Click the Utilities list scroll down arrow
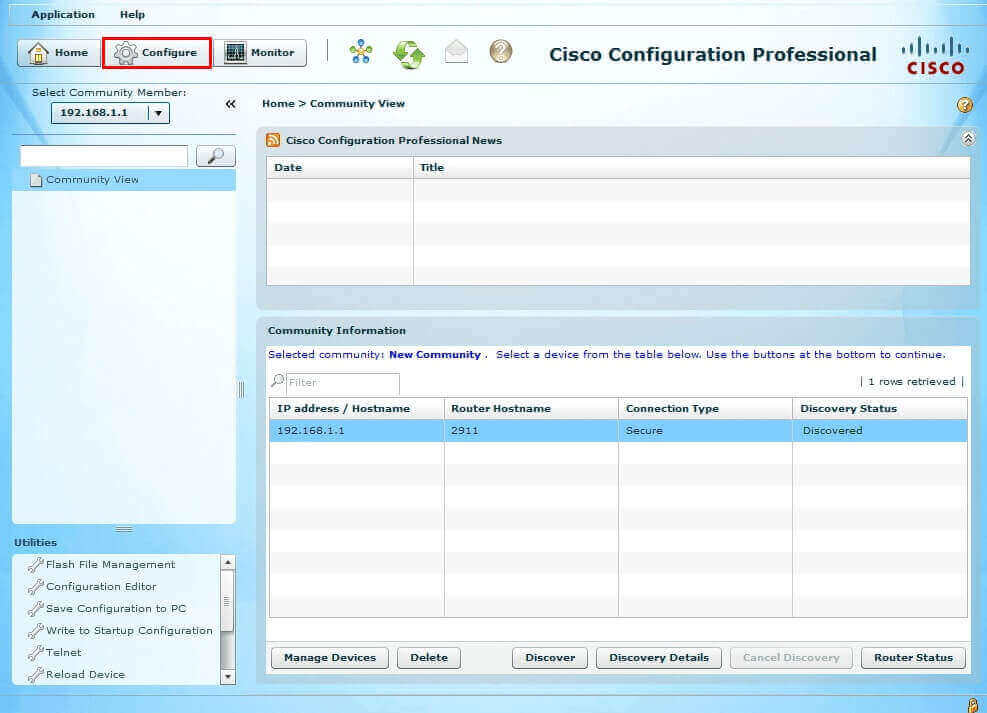Screen dimensions: 987x713 (x=228, y=677)
